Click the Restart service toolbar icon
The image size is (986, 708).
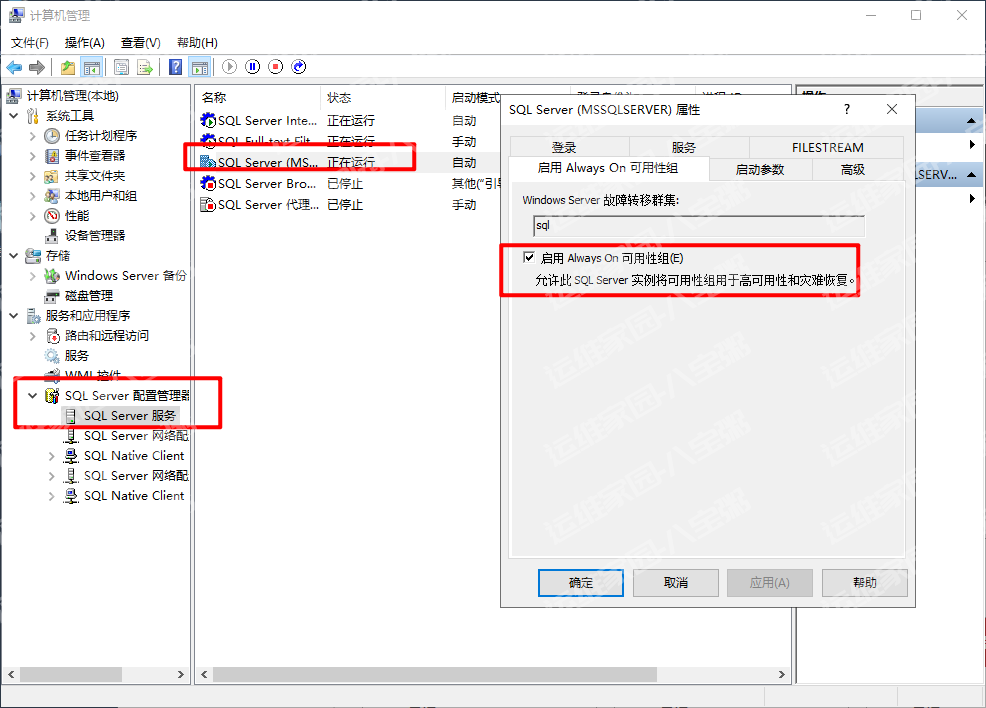[x=297, y=67]
